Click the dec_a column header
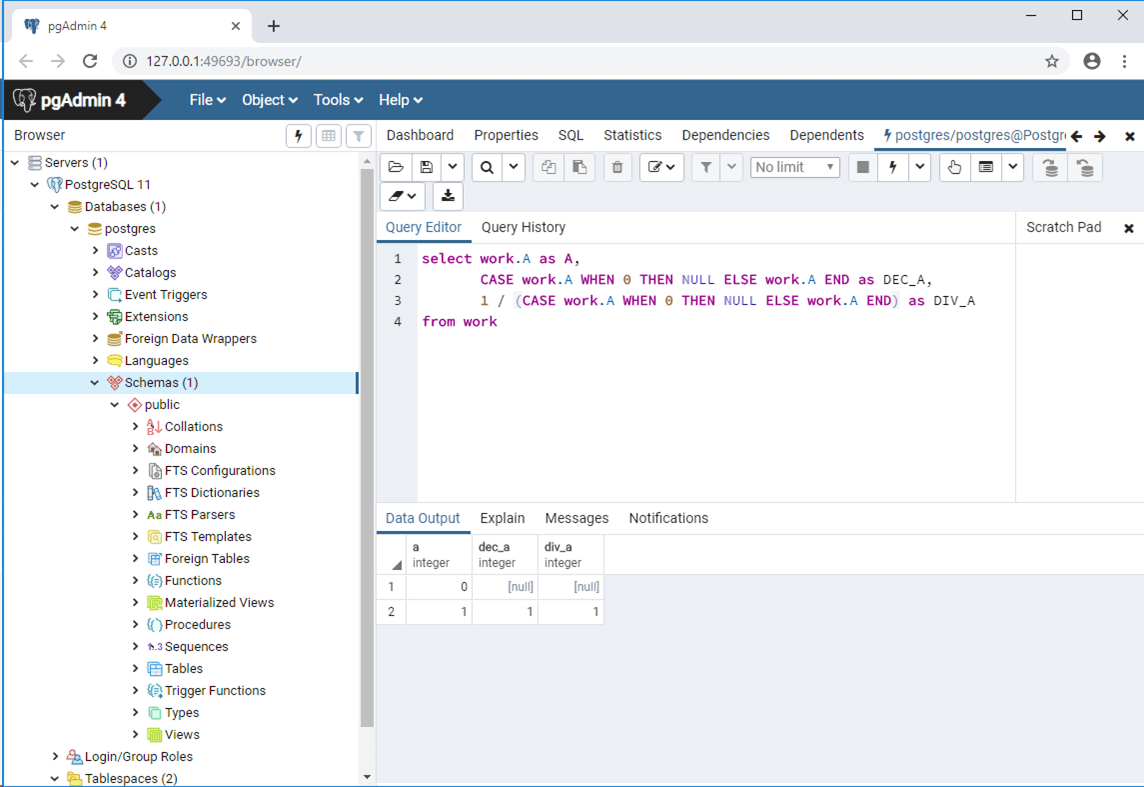Screen dimensions: 1144x787 pos(505,554)
